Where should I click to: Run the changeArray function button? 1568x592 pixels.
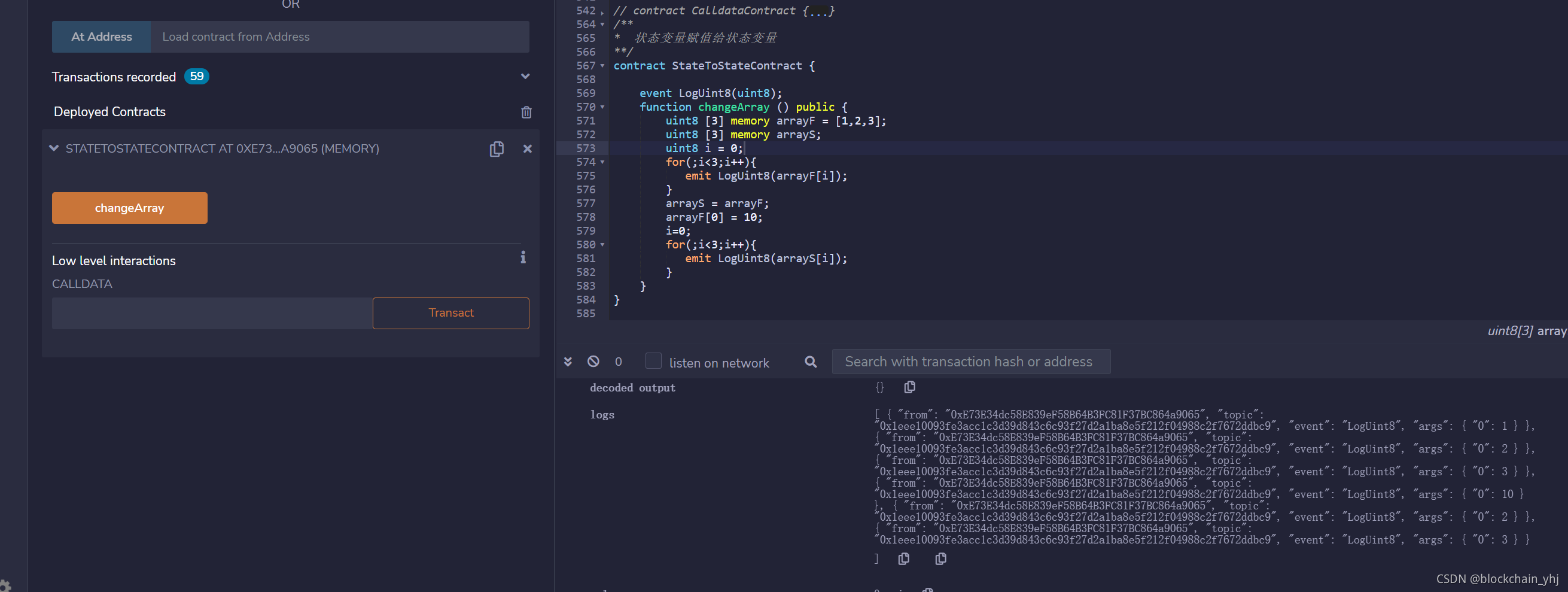point(130,208)
